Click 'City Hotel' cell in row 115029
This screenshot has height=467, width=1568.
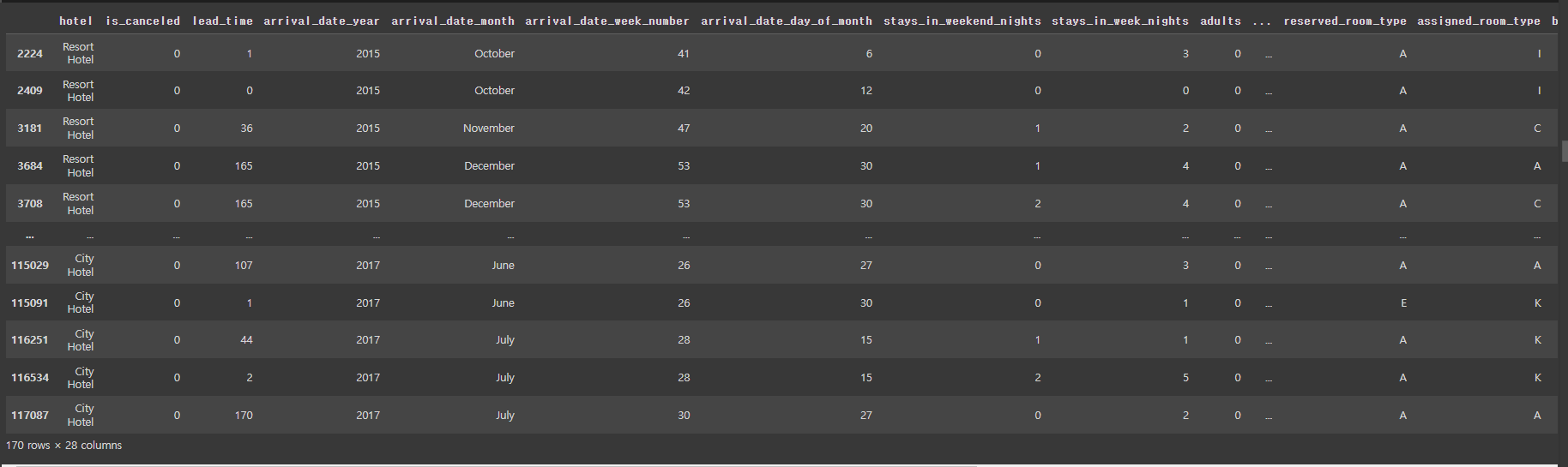pos(81,265)
